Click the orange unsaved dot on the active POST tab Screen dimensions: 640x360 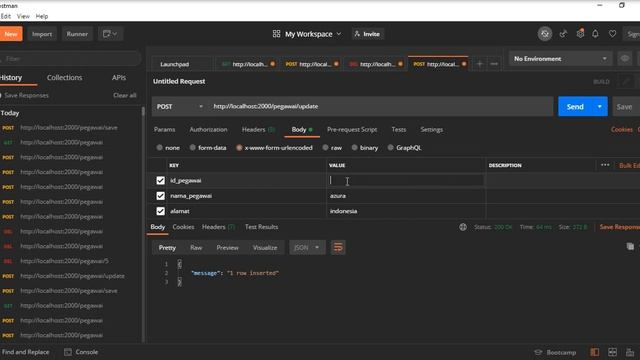coord(464,64)
